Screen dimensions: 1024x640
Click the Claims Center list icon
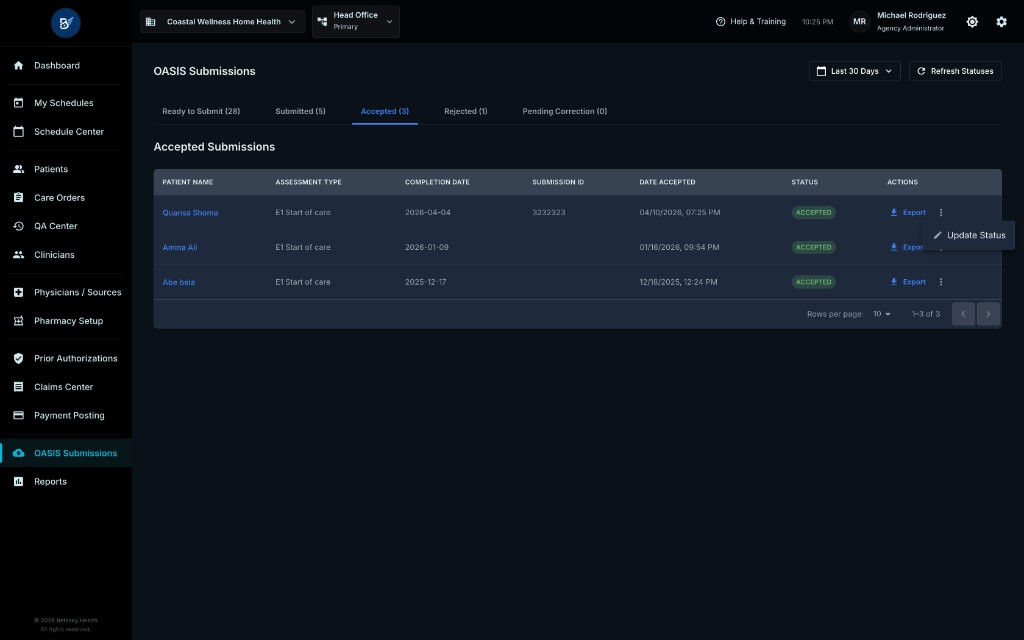[x=18, y=387]
